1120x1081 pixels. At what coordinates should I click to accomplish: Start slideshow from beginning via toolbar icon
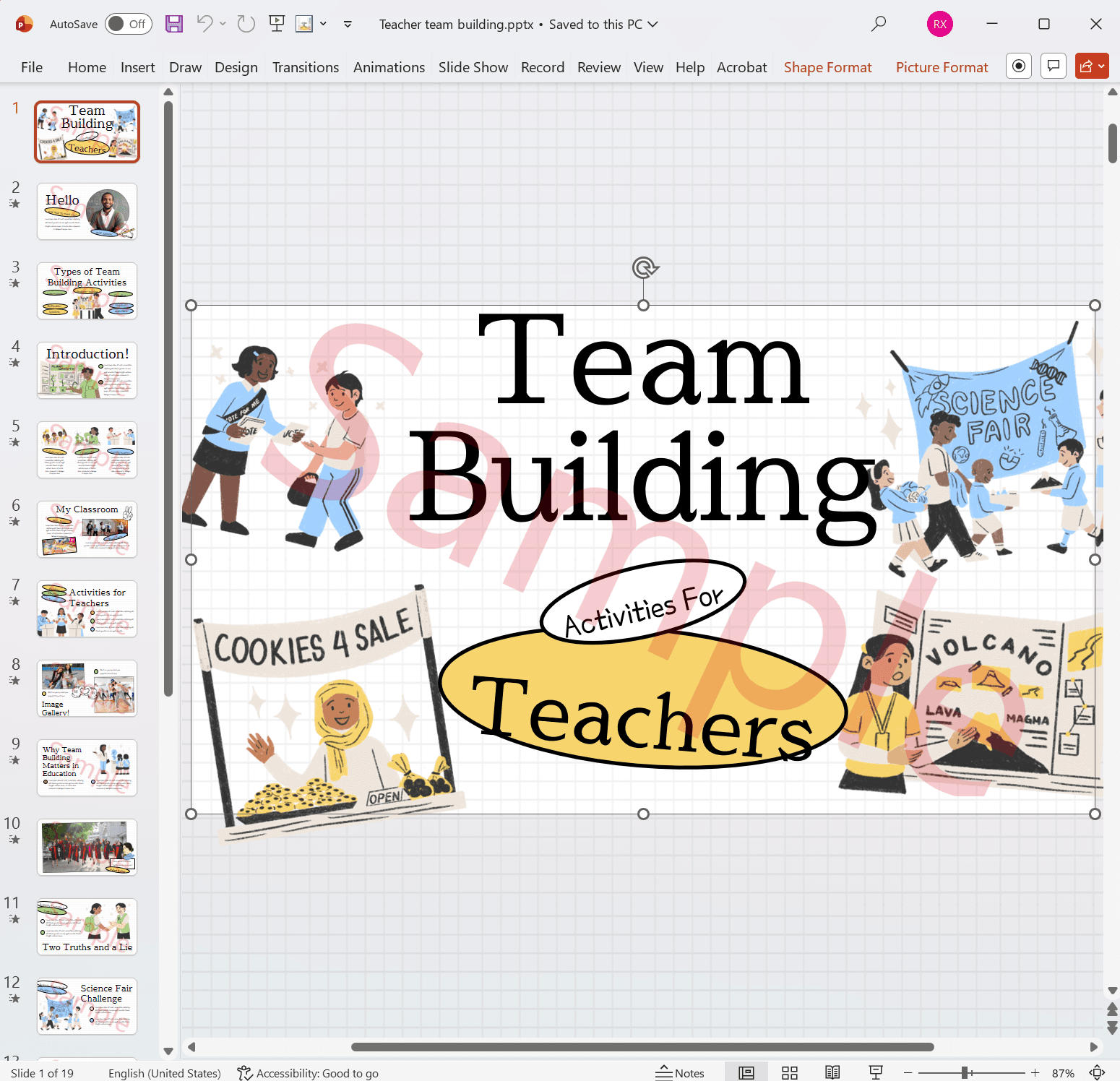276,24
